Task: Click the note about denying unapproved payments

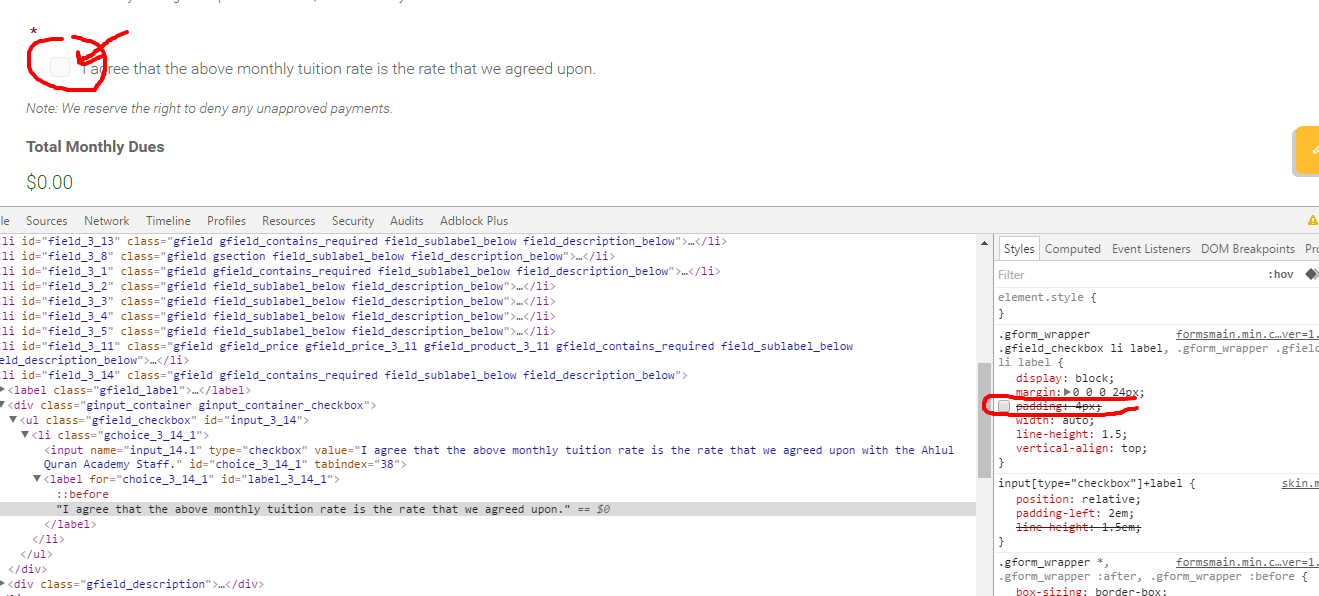Action: (209, 108)
